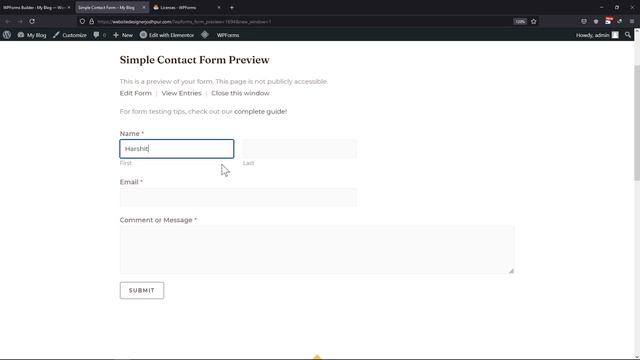The width and height of the screenshot is (640, 360).
Task: Close the Simple Contact Form tab
Action: coord(144,7)
